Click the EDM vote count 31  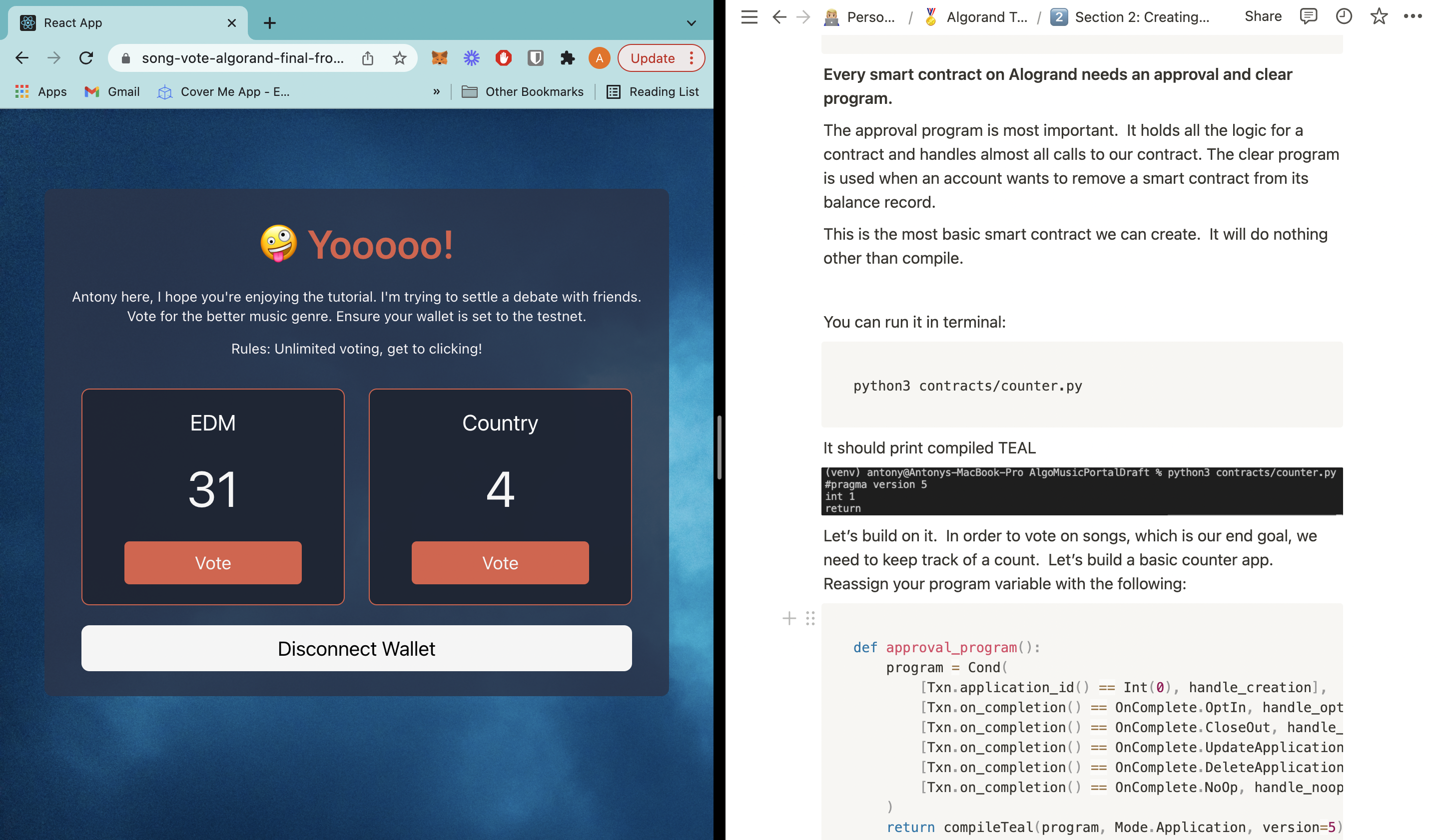pyautogui.click(x=213, y=488)
